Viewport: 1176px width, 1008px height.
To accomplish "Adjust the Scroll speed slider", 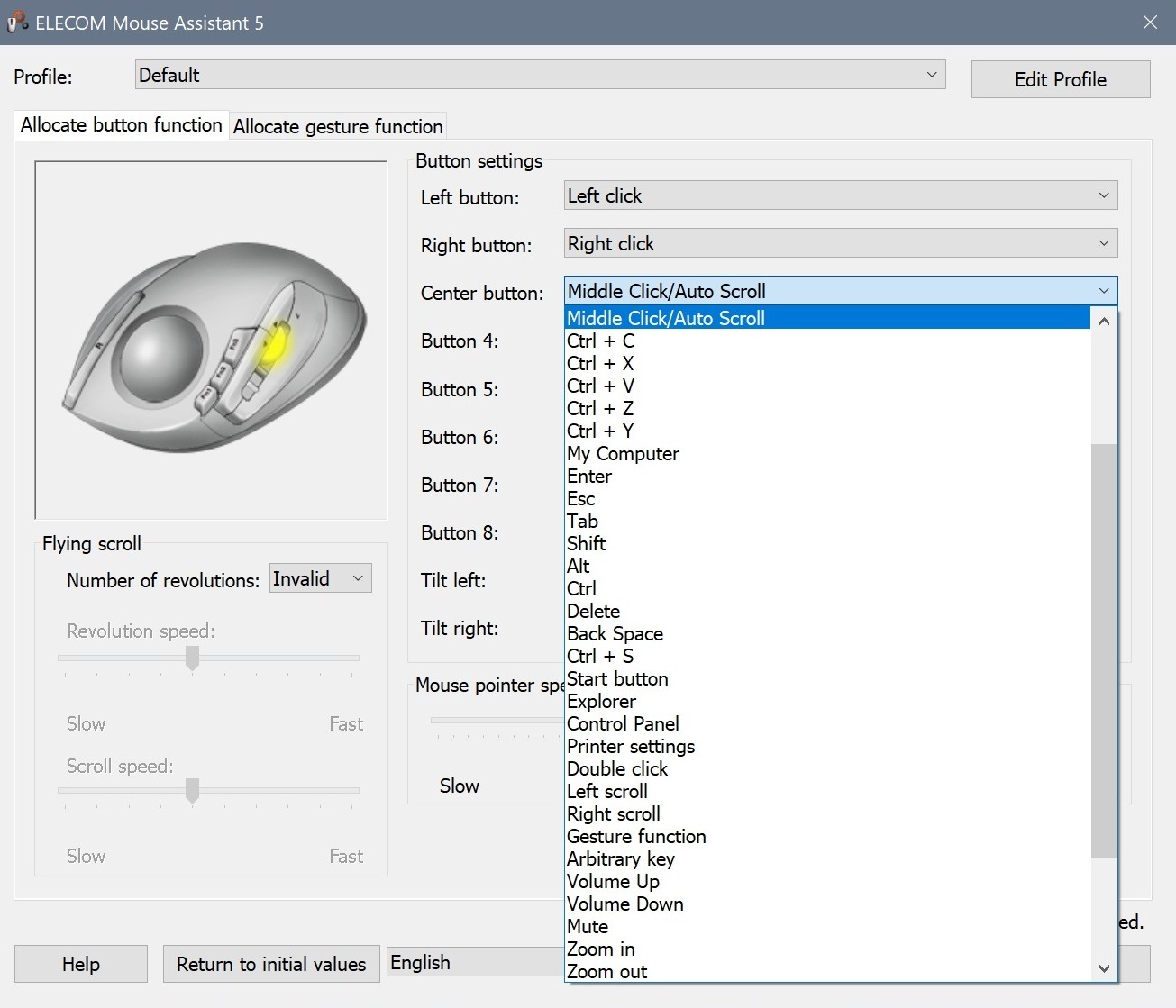I will click(192, 791).
